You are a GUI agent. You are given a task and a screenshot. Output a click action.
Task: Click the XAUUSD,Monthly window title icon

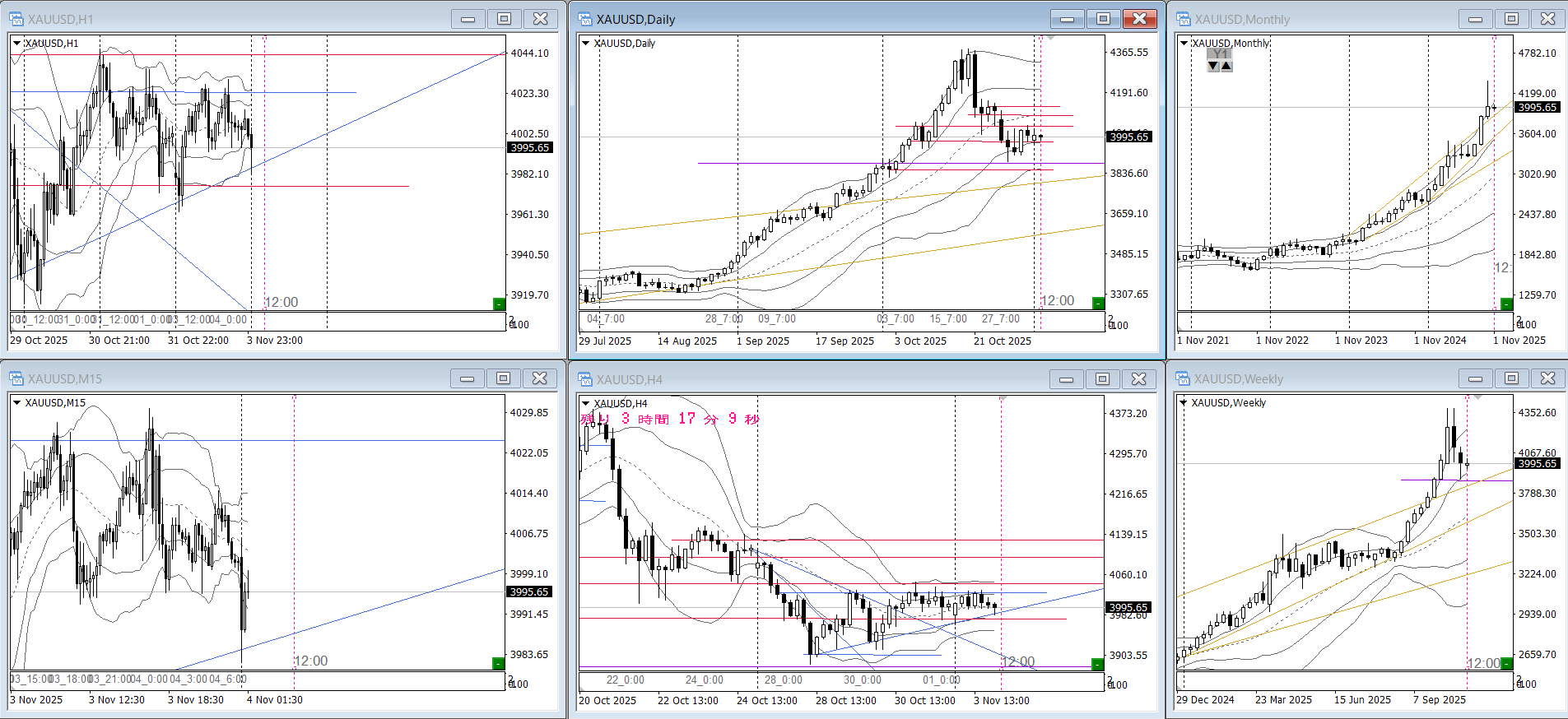point(1184,19)
